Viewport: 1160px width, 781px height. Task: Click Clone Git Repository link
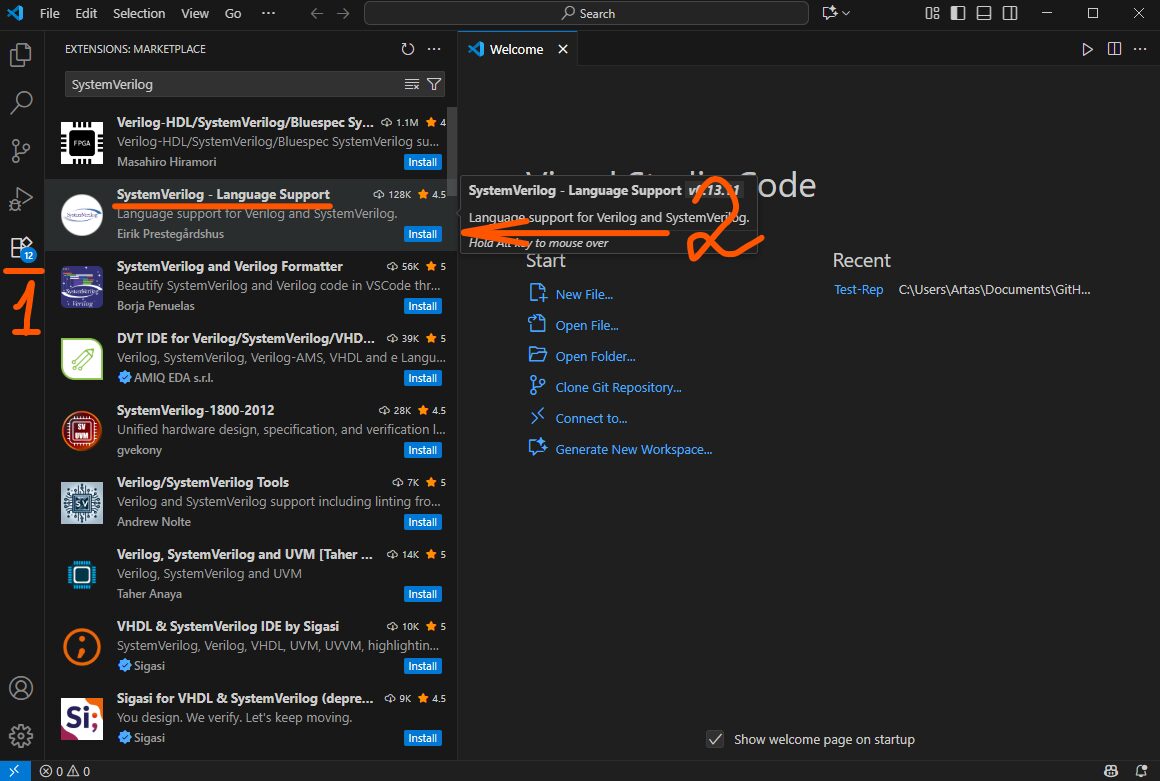(x=618, y=388)
